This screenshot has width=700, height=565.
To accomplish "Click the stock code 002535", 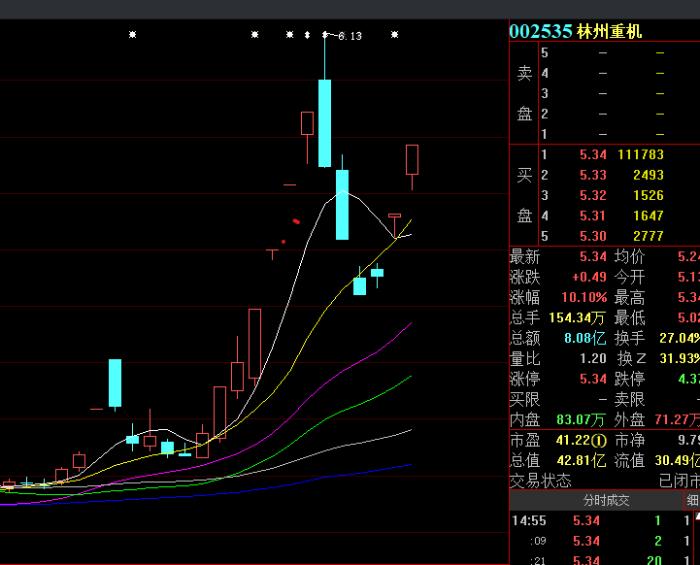I will (x=540, y=31).
